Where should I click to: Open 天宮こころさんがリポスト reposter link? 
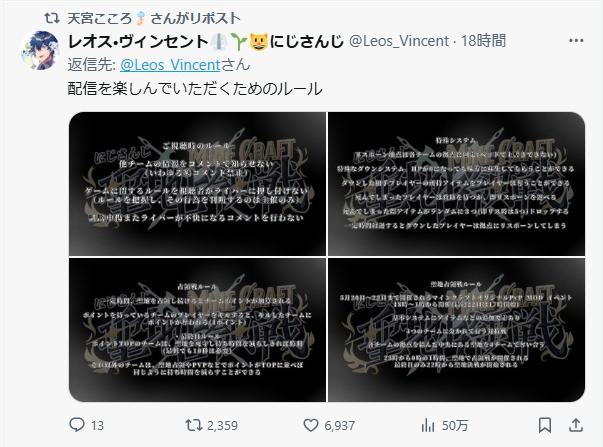pos(154,18)
